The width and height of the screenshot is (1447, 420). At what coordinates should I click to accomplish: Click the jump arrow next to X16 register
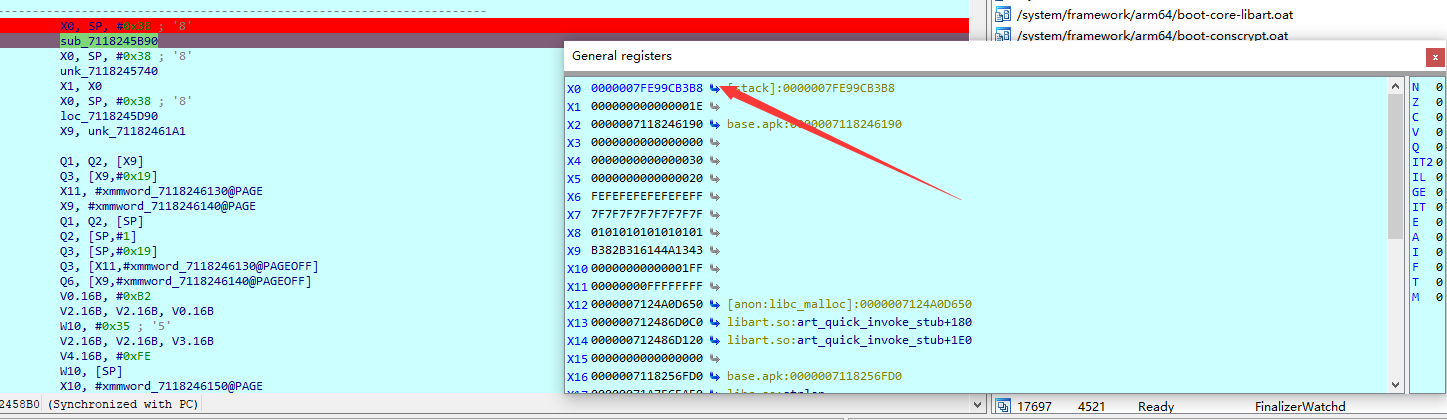[x=714, y=376]
